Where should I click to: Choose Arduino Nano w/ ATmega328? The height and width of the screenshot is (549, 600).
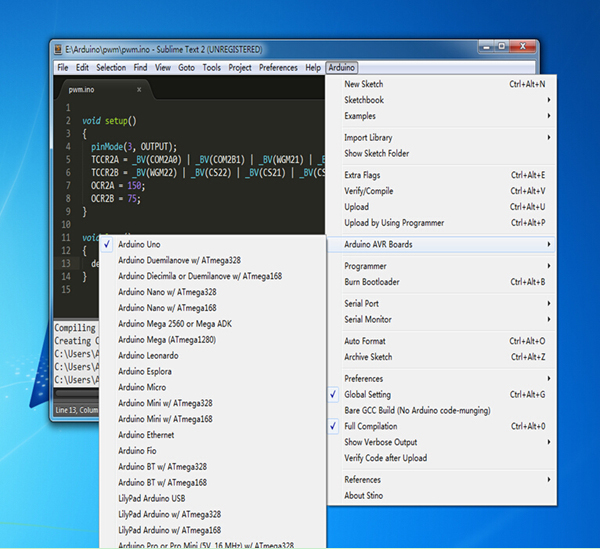[x=213, y=292]
